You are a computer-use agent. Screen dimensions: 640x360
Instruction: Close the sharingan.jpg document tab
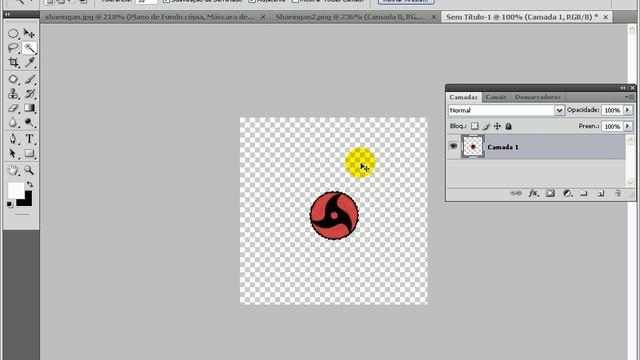click(x=263, y=17)
